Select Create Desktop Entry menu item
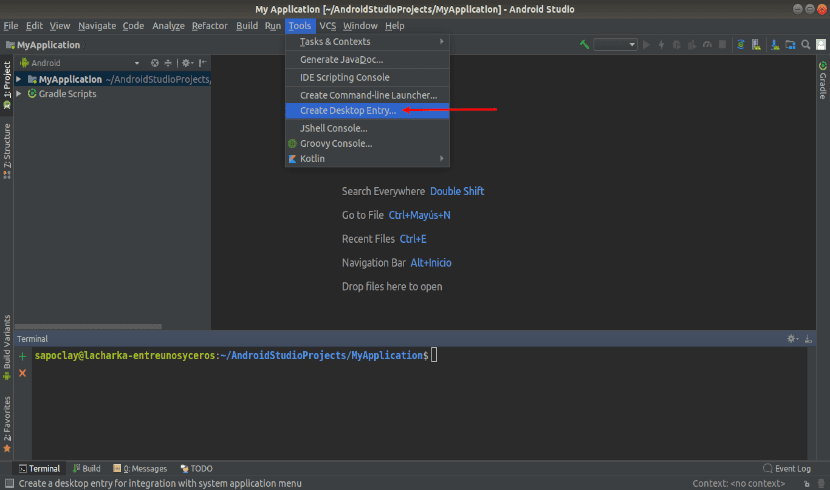 pos(348,111)
